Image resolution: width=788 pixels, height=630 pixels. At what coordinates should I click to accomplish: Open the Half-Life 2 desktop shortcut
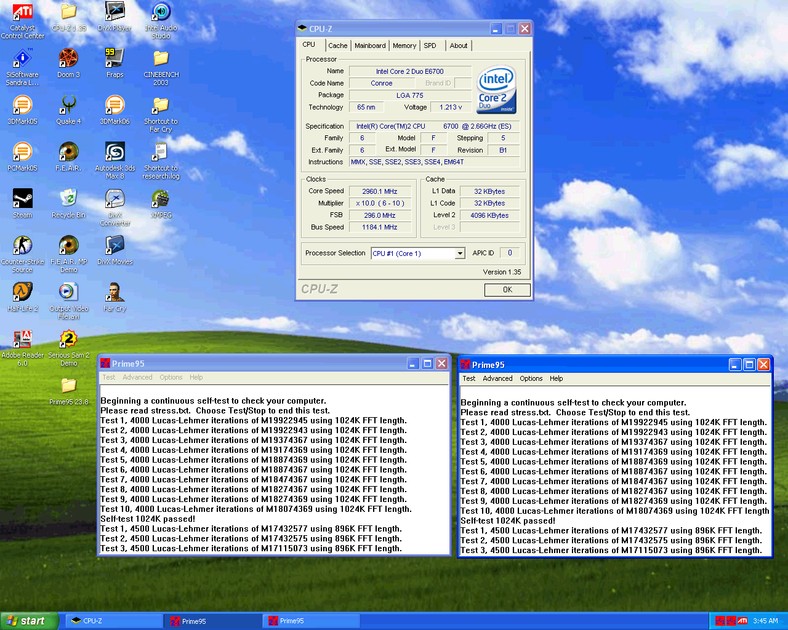coord(22,291)
